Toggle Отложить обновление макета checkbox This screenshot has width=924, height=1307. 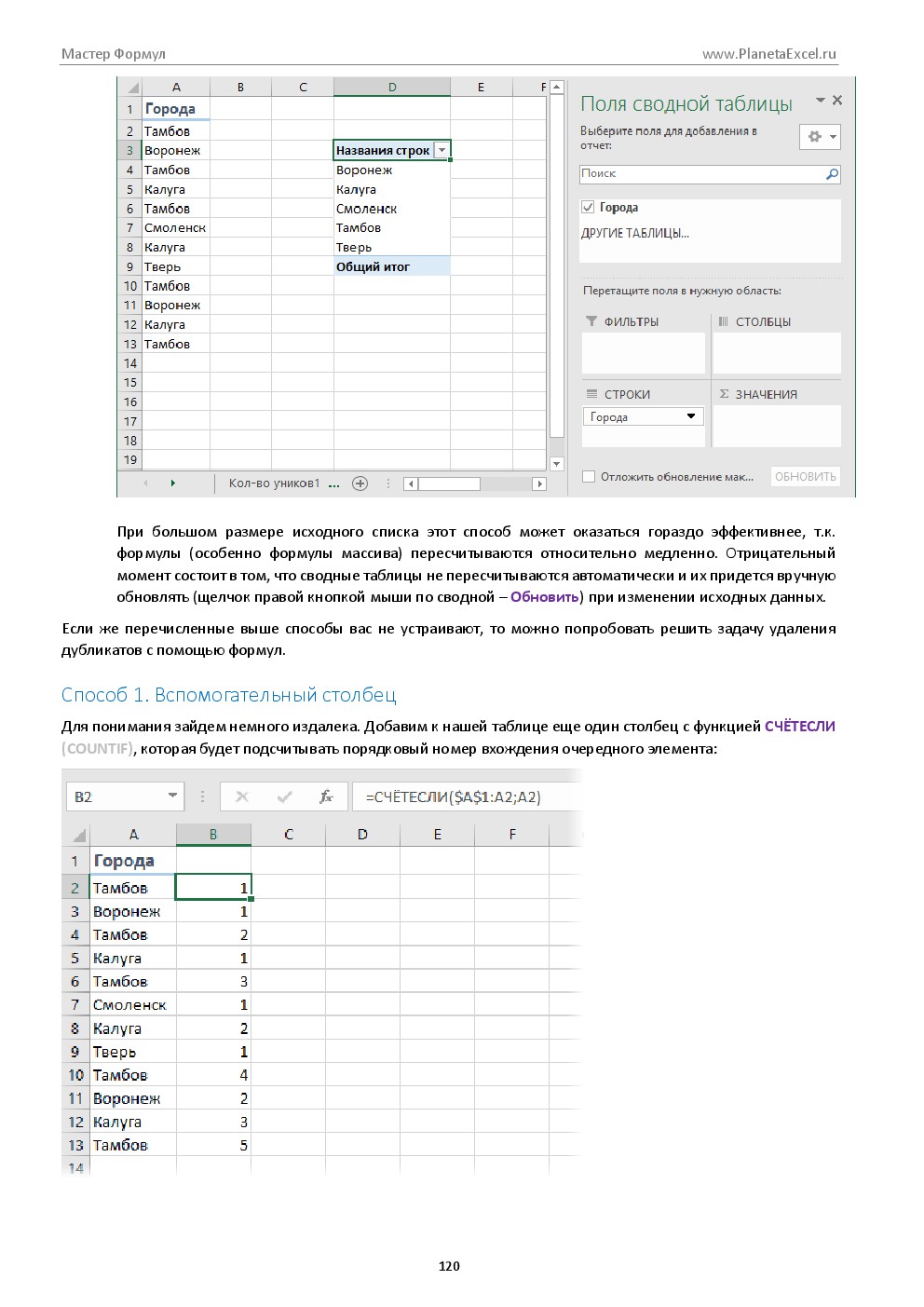(x=589, y=477)
